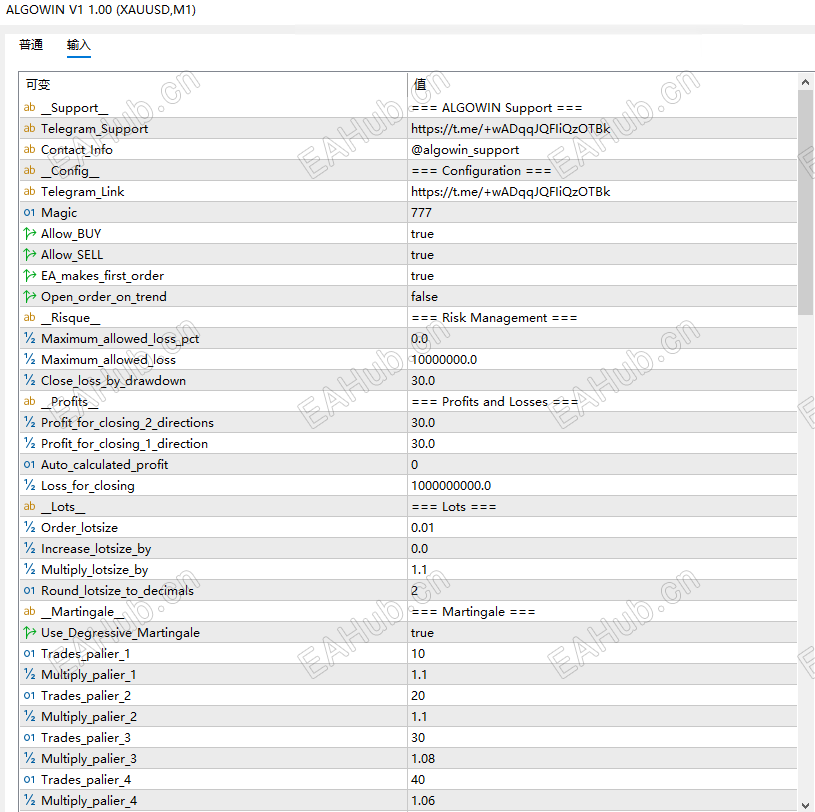This screenshot has height=812, width=815.
Task: Click the double icon beside Multiply_lotsize_by
Action: (30, 570)
